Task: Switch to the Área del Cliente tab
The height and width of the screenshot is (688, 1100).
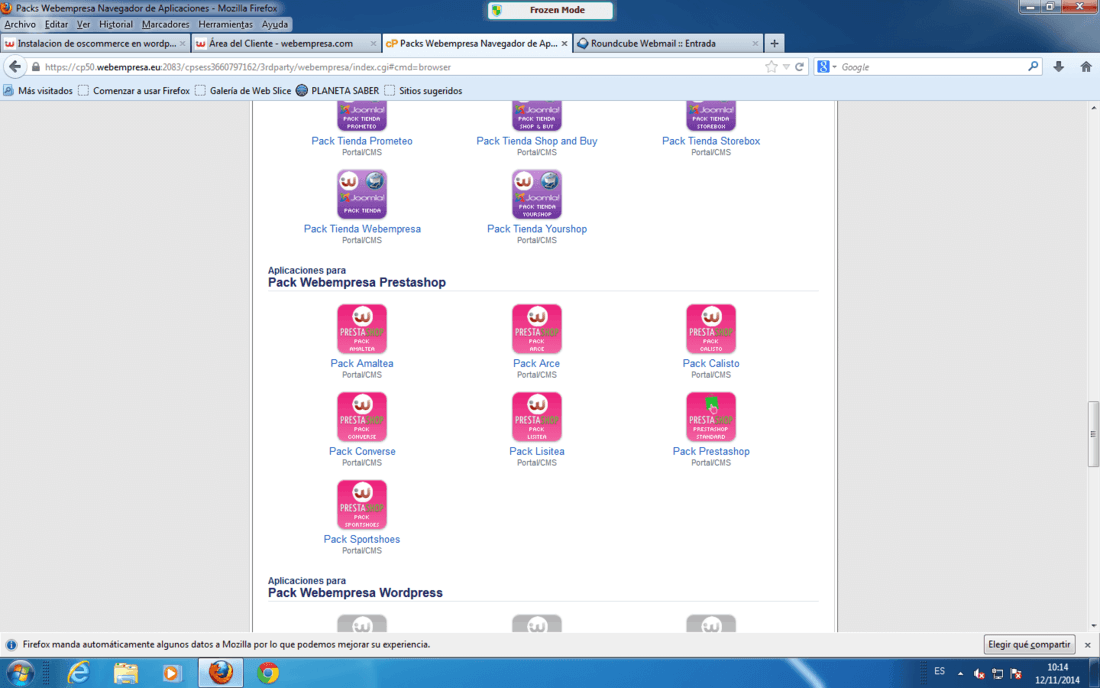Action: click(286, 43)
